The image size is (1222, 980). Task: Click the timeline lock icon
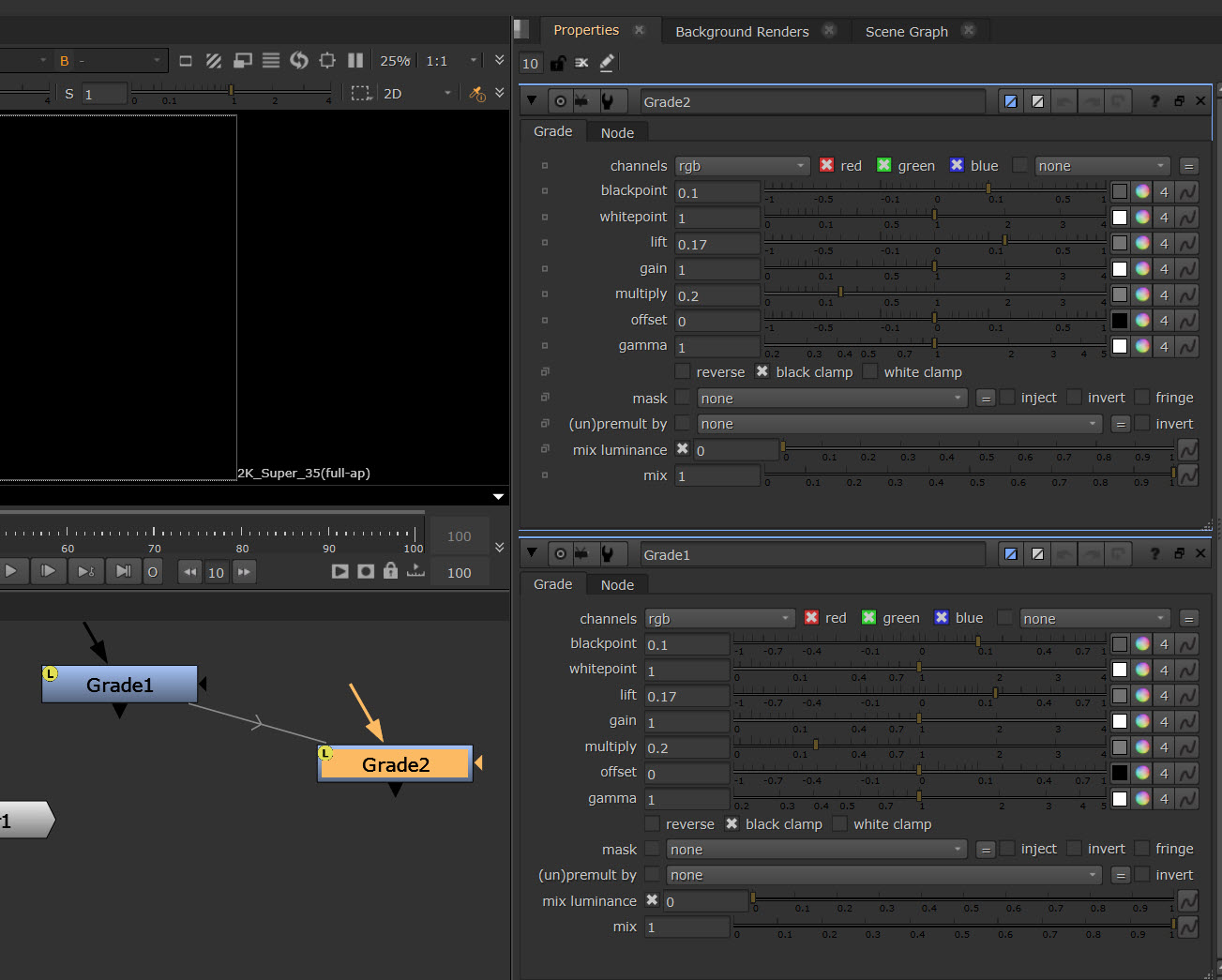pyautogui.click(x=391, y=571)
